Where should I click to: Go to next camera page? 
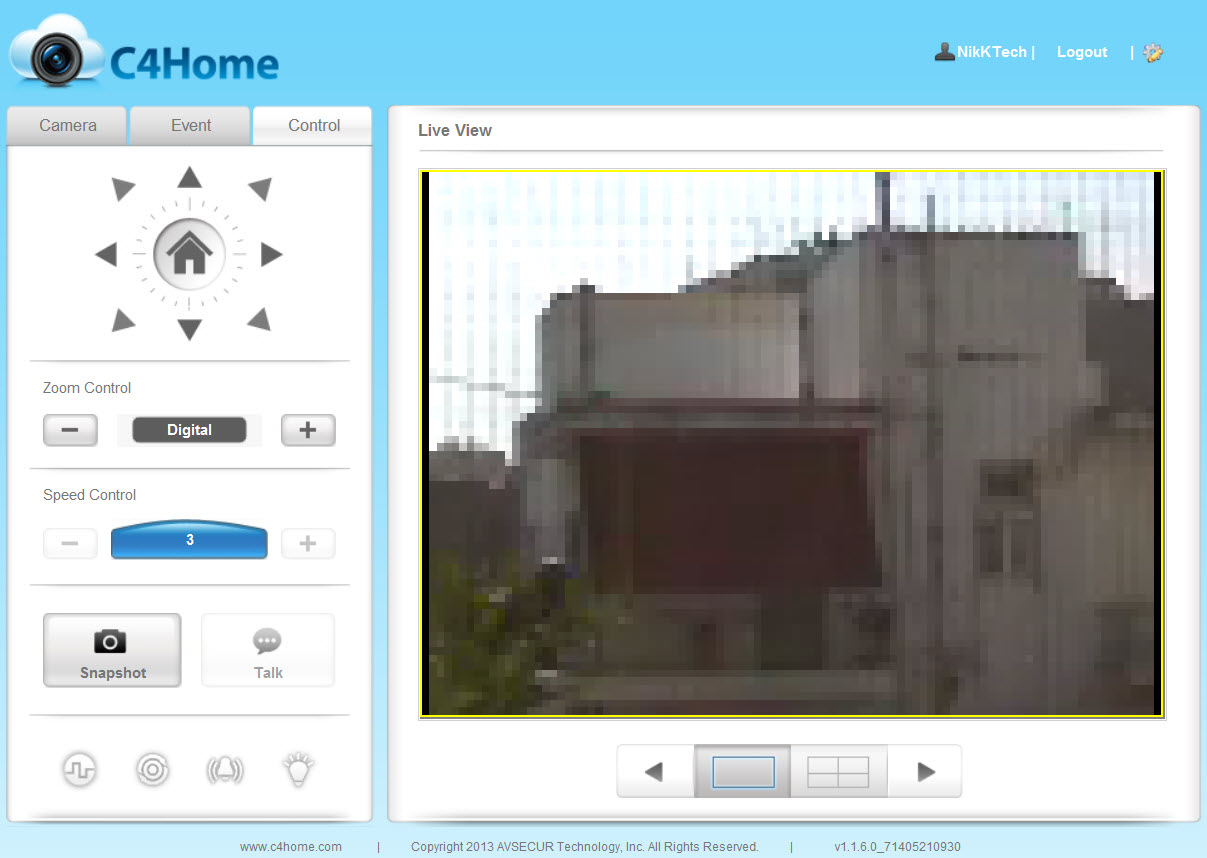[926, 772]
